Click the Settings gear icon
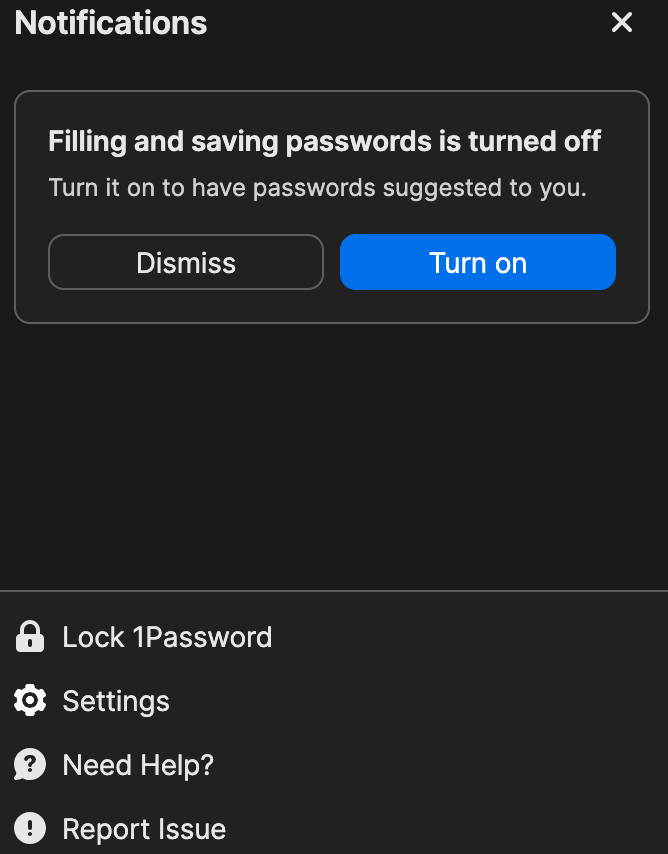This screenshot has height=854, width=668. point(30,701)
